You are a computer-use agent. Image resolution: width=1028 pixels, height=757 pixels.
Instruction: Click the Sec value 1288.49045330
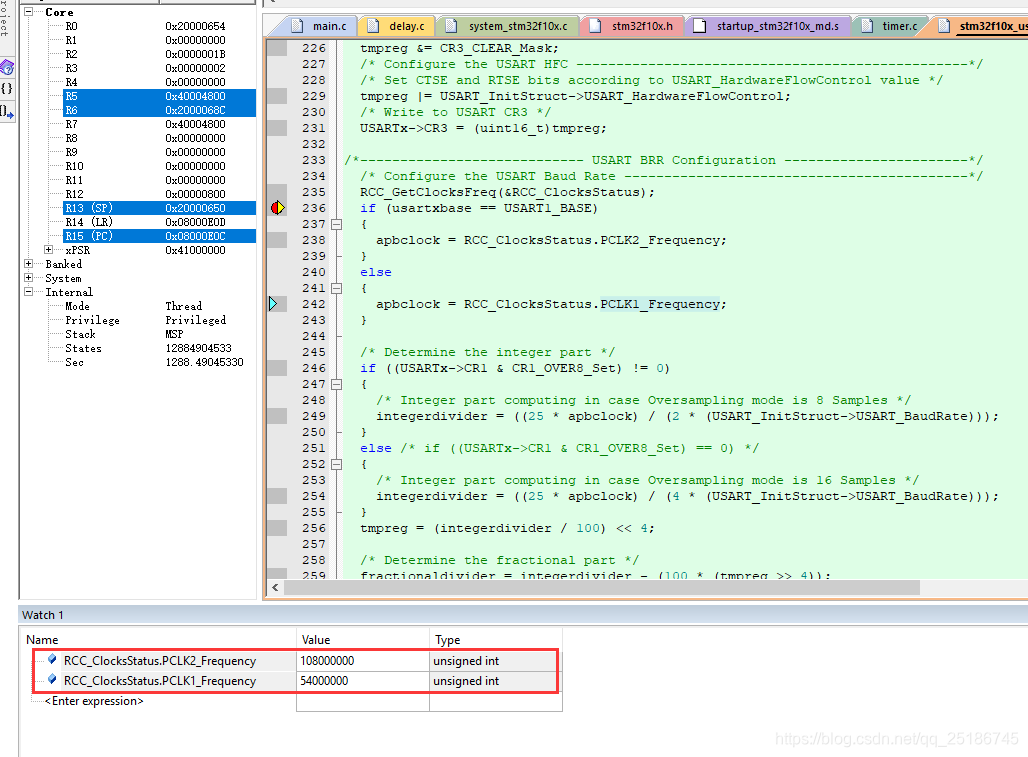coord(205,362)
